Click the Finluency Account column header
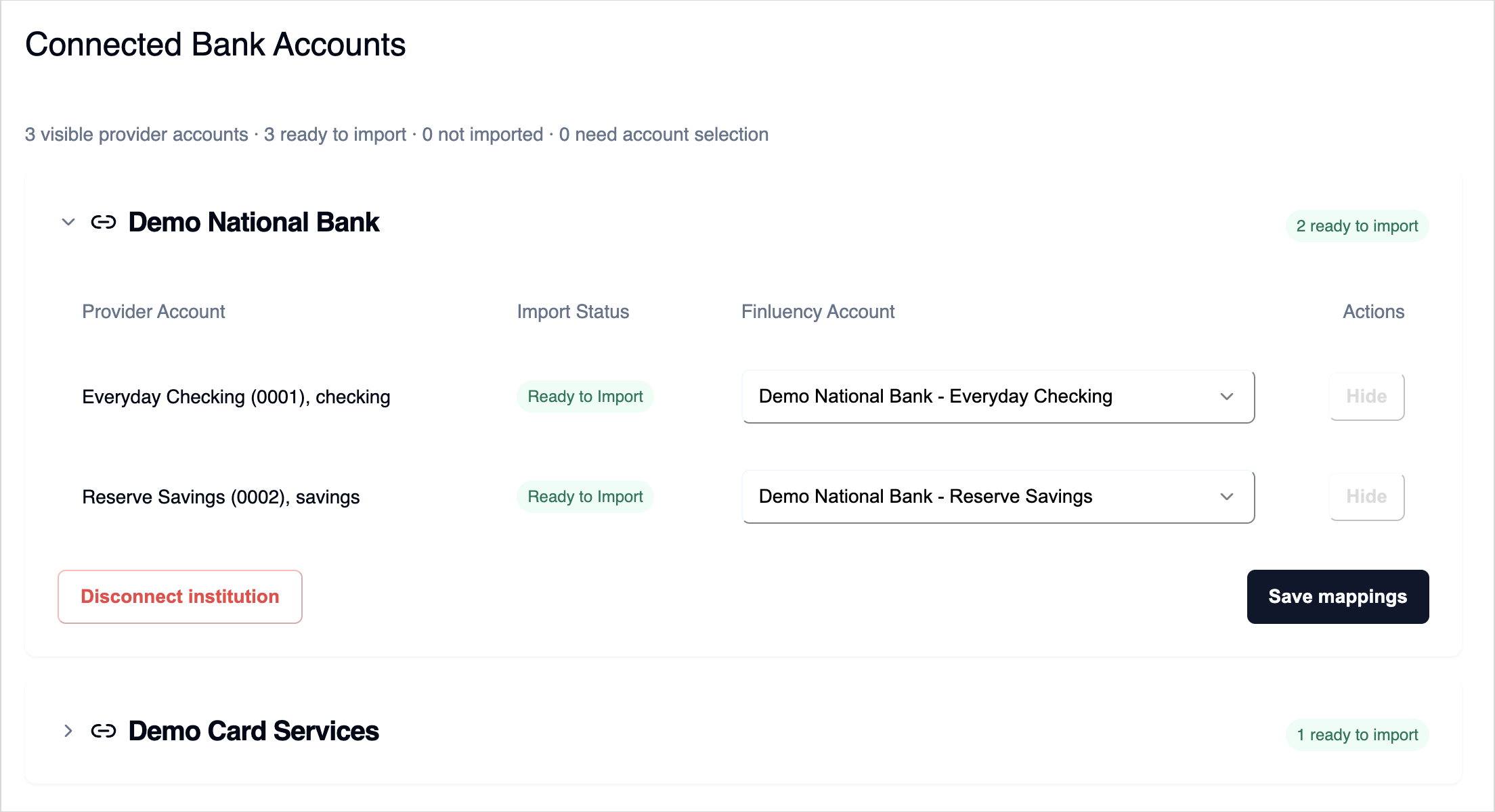The height and width of the screenshot is (812, 1495). click(x=818, y=311)
